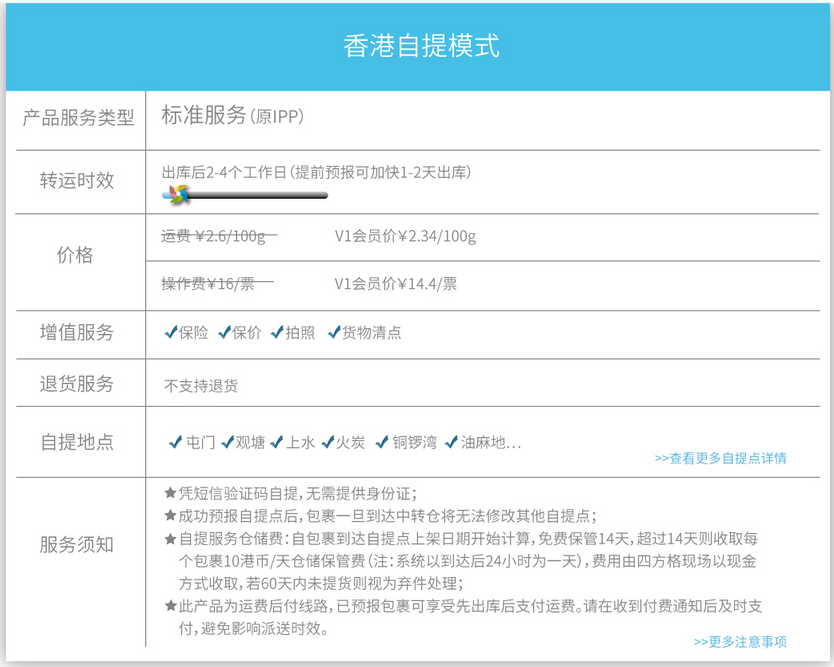Click the dark transit time progress bar
Screen dimensions: 834x667
pyautogui.click(x=258, y=195)
